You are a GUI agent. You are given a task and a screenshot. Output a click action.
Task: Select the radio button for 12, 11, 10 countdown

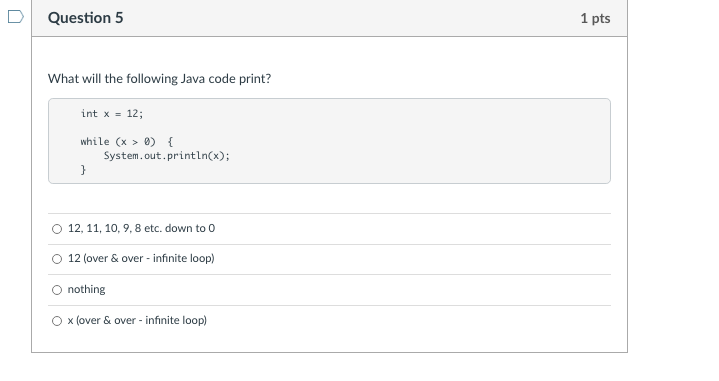point(57,229)
